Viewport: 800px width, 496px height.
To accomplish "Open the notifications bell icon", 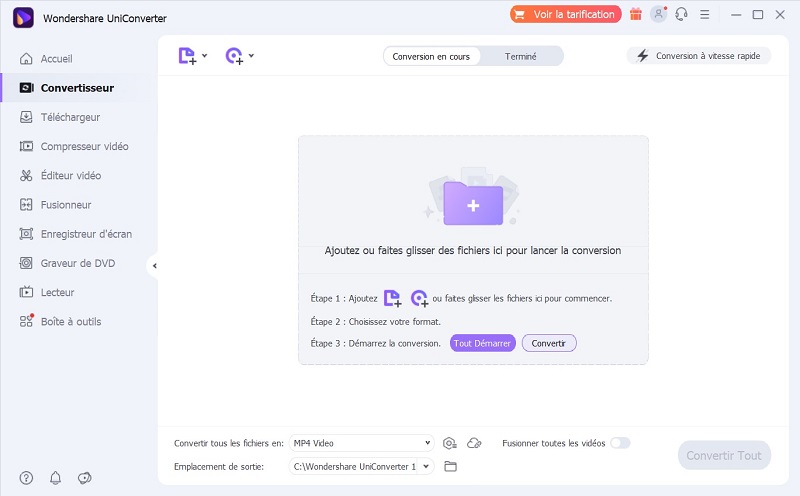I will click(x=55, y=478).
